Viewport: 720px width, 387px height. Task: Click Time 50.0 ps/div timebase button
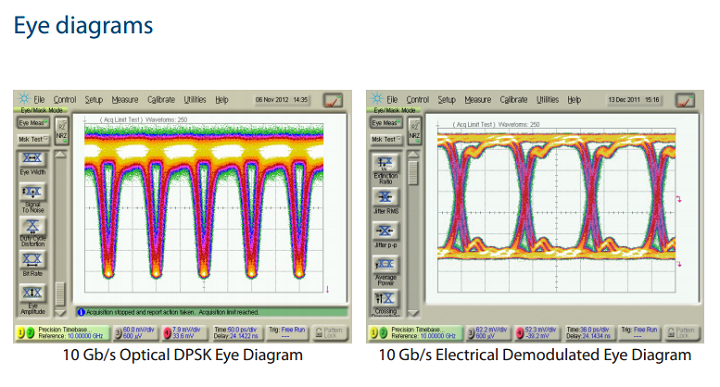coord(237,333)
